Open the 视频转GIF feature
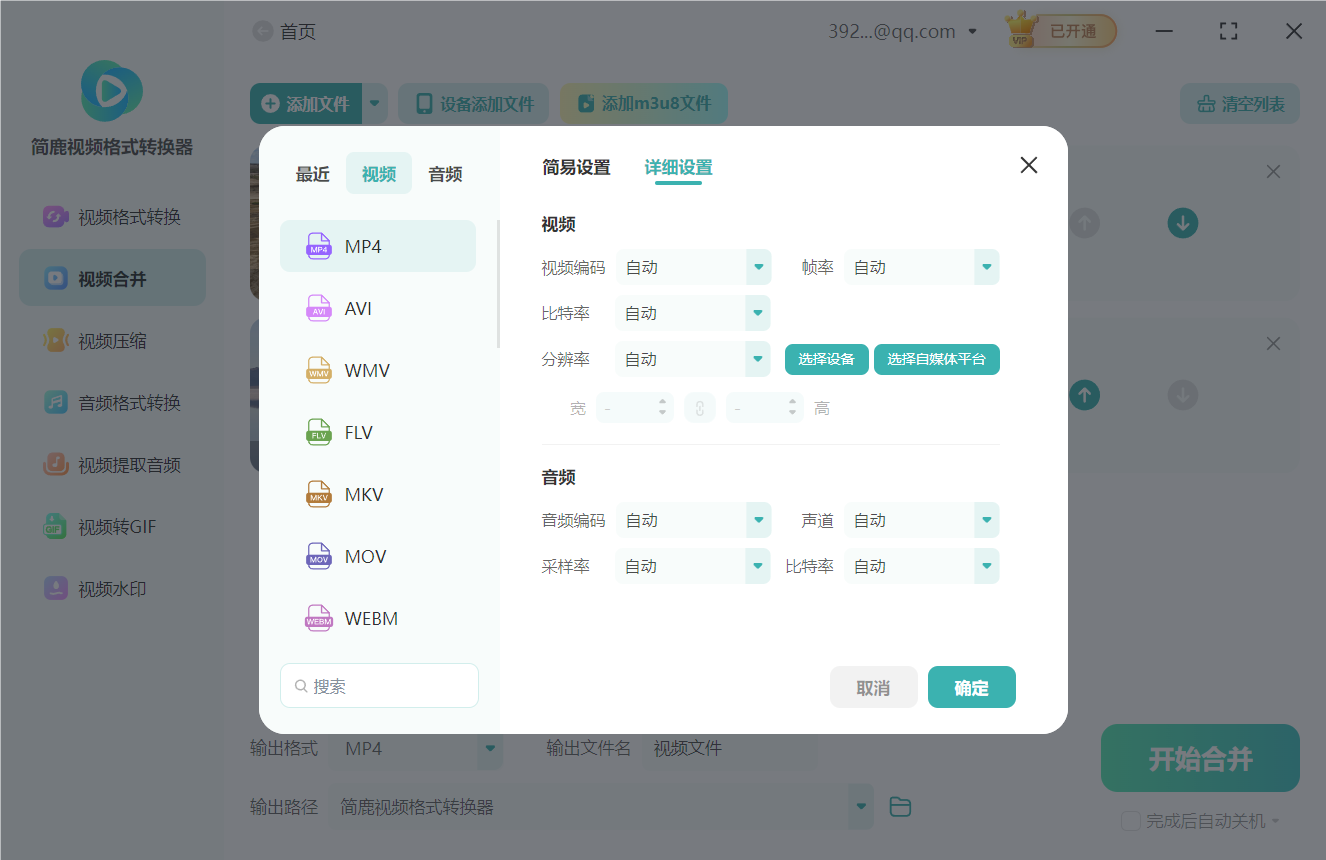The width and height of the screenshot is (1326, 860). (x=112, y=526)
